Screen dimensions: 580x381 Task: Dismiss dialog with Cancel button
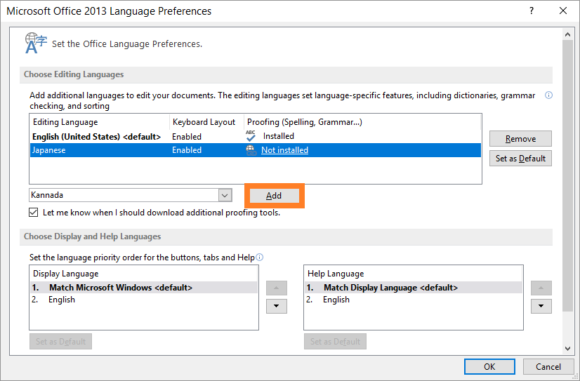[x=548, y=367]
